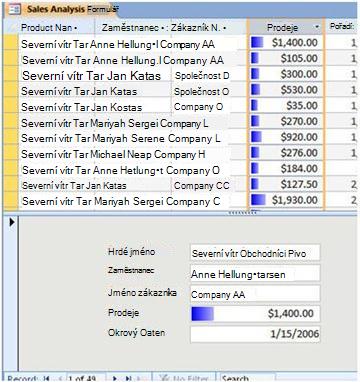Select the Sales Analysis Formulář tab

click(x=63, y=9)
